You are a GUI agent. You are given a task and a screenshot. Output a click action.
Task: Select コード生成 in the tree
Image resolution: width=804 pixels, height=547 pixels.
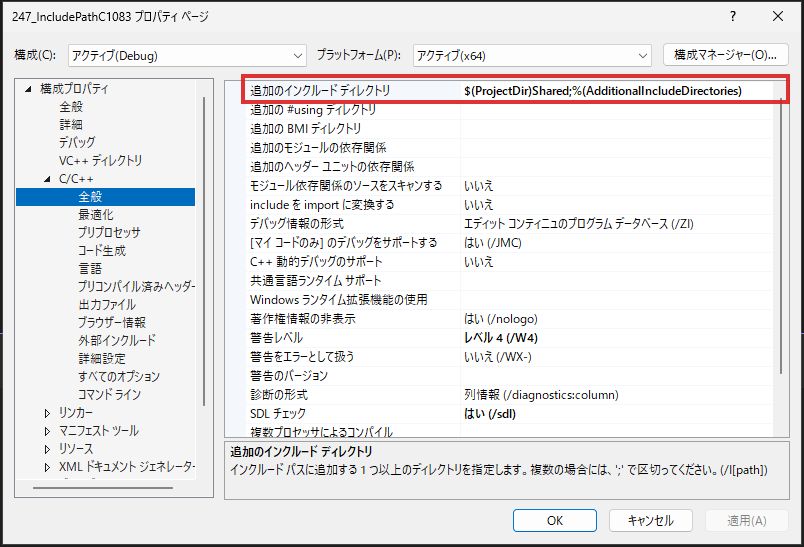point(102,251)
